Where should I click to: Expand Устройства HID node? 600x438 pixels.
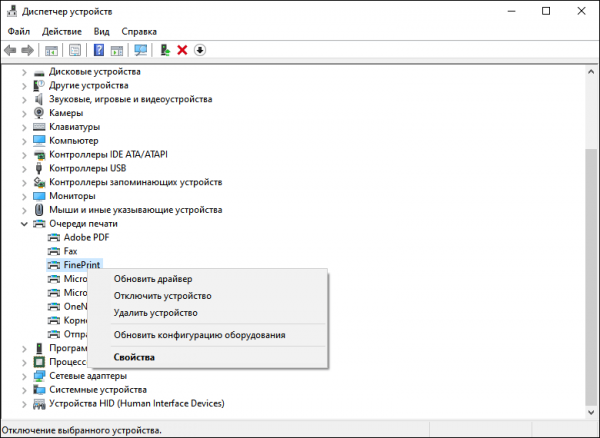(24, 404)
